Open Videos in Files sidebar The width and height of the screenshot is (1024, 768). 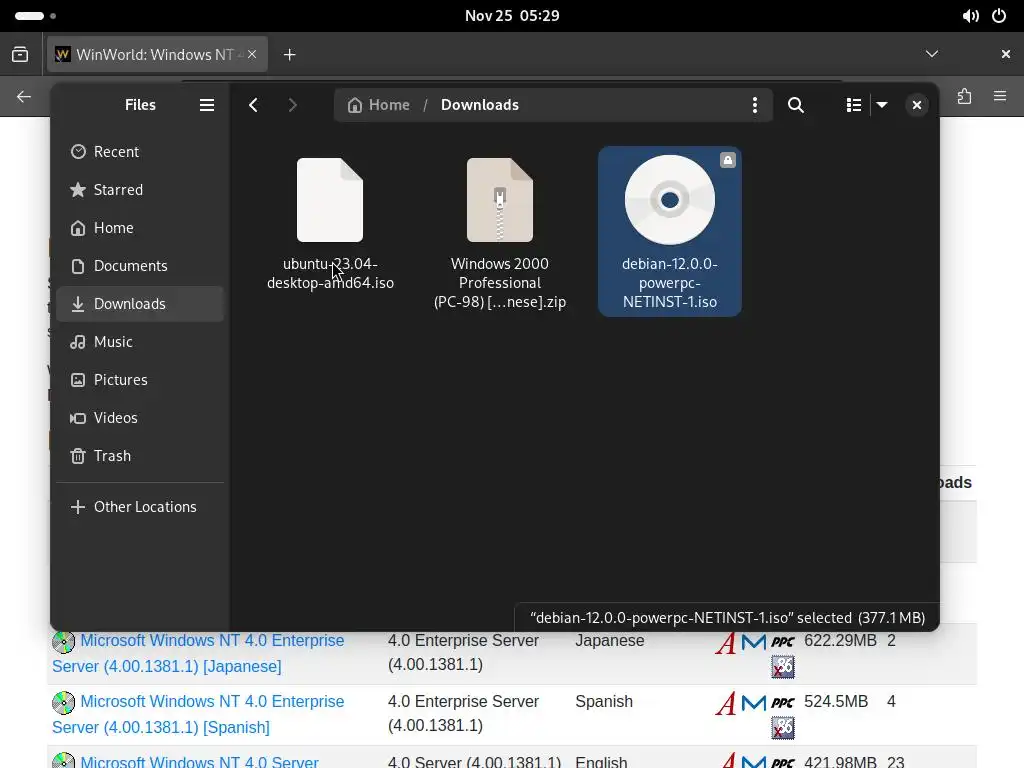click(140, 418)
